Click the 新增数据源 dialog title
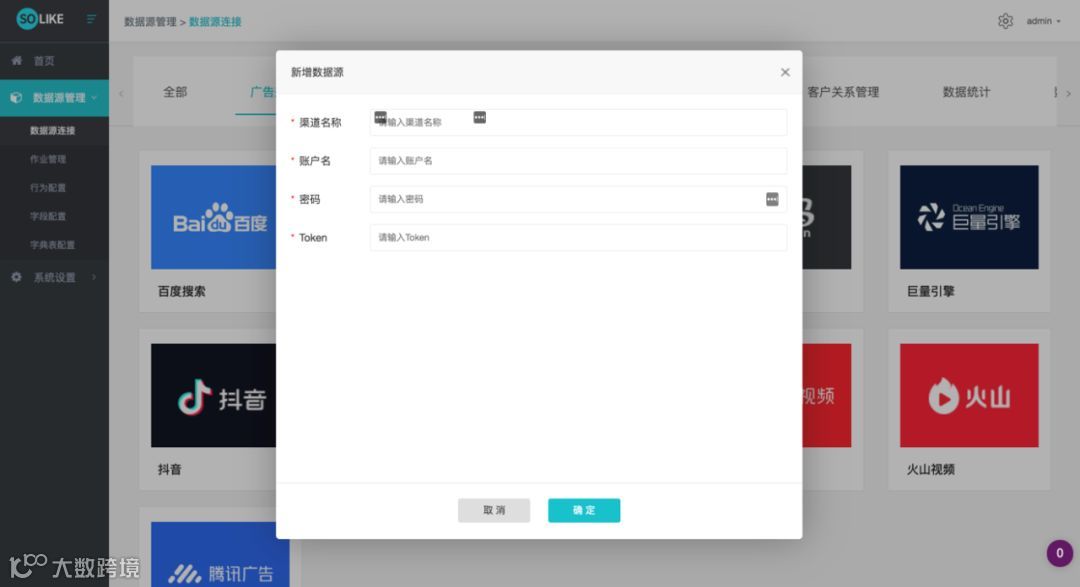 (x=317, y=72)
